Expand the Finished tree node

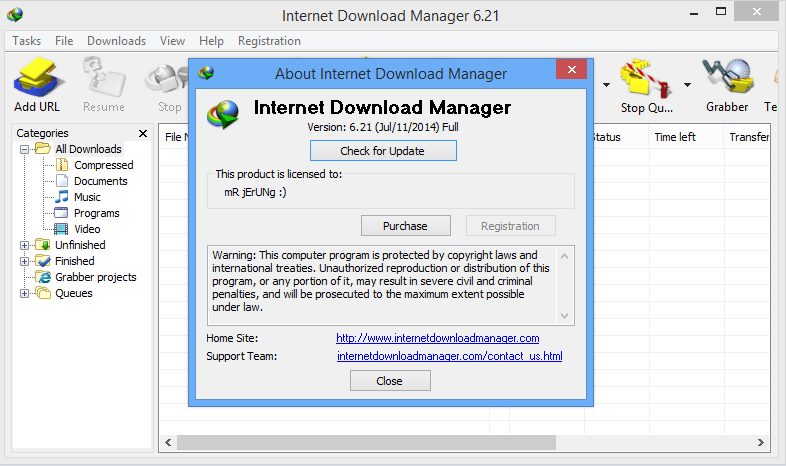pos(24,262)
